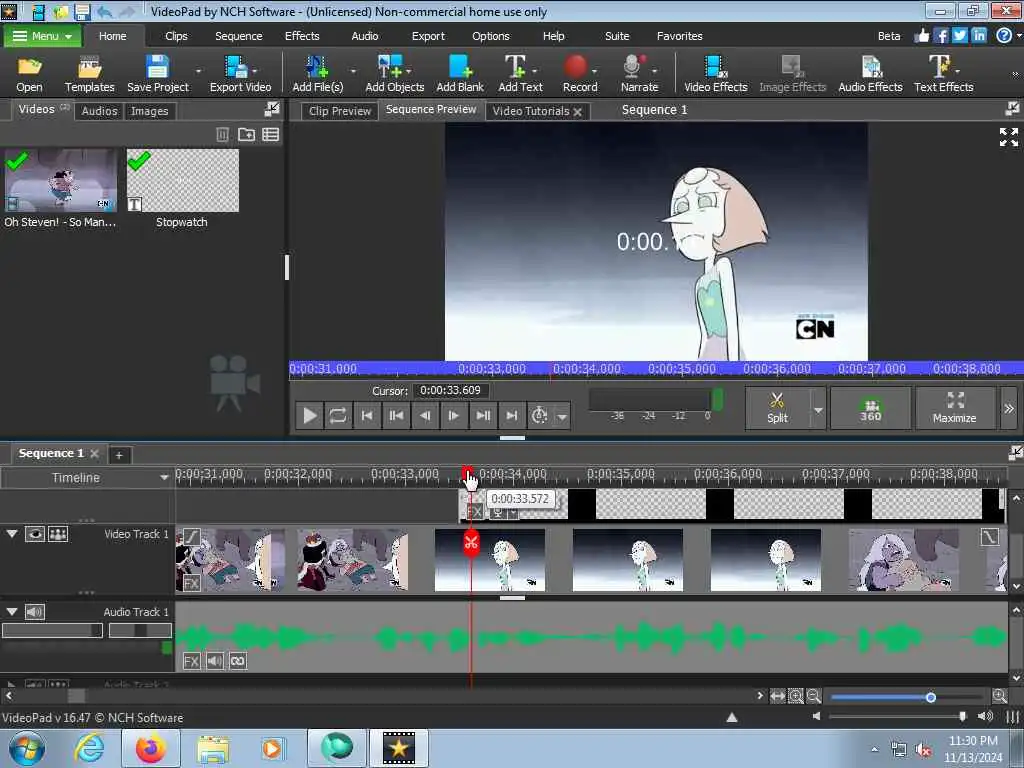Click the Cursor time input field
Screen dimensions: 1024x768
(451, 391)
